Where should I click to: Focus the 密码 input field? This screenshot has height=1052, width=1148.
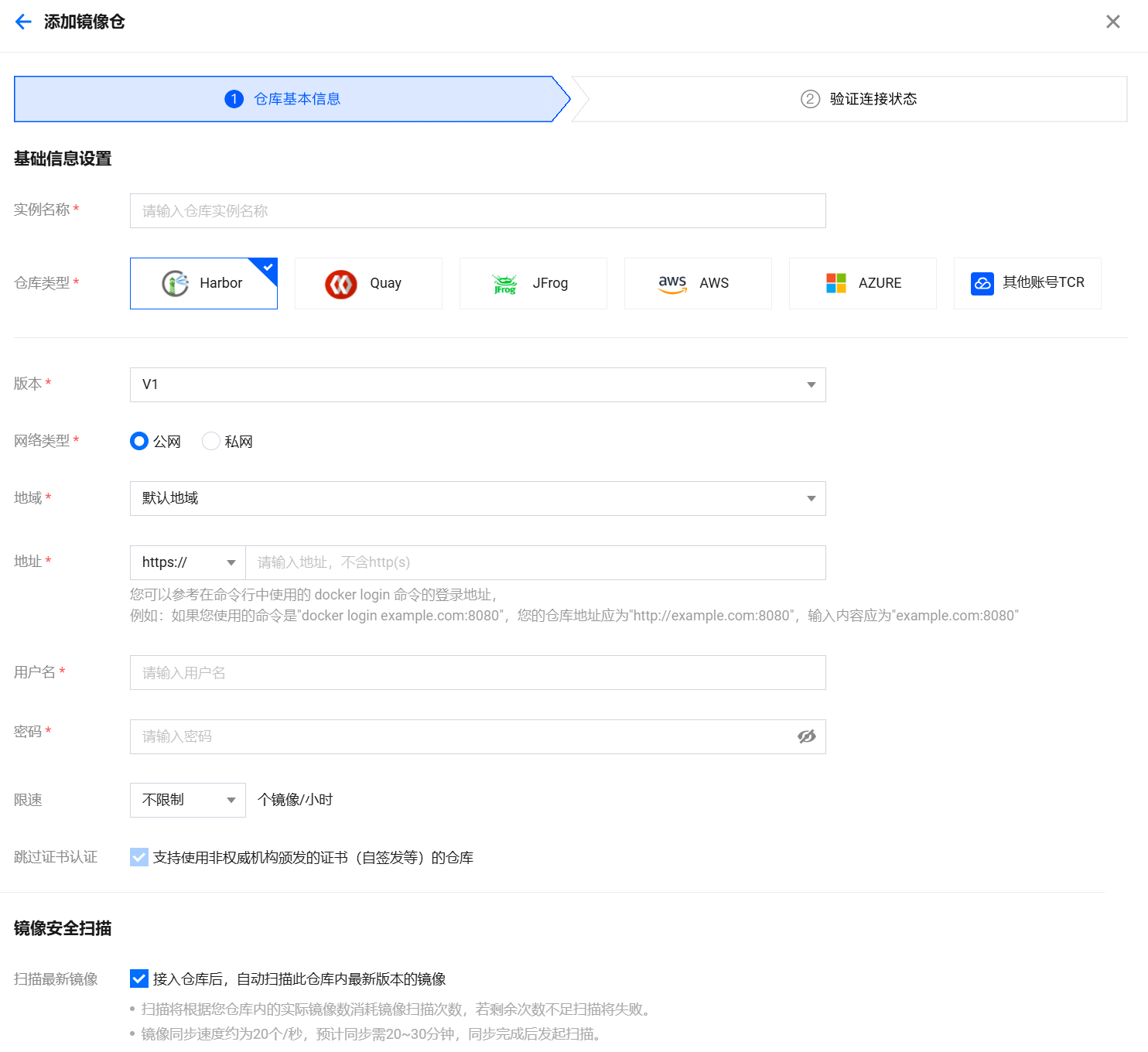(x=478, y=737)
